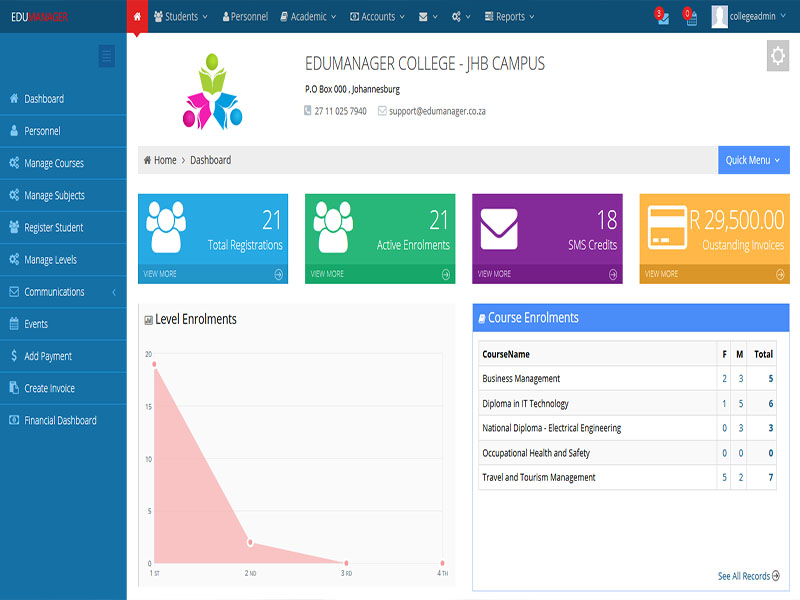
Task: Select National Diploma - Electrical Engineering row
Action: pos(627,428)
